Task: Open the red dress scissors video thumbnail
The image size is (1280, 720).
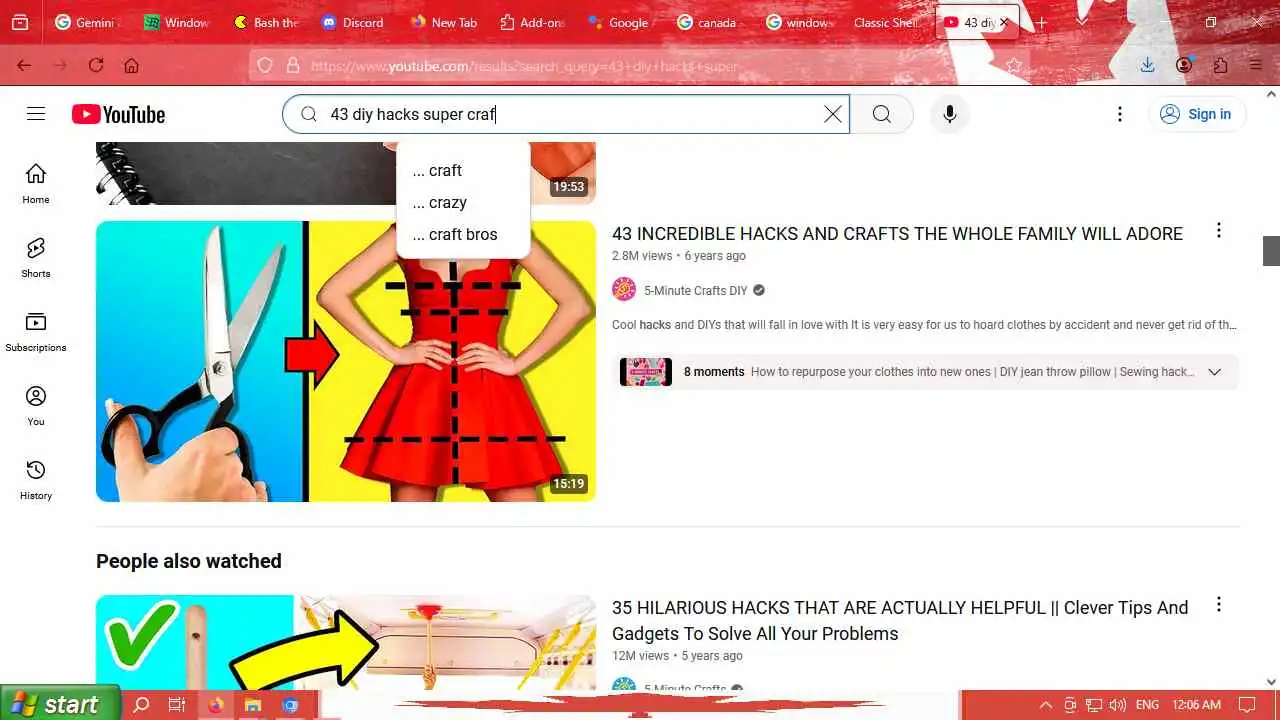Action: point(346,361)
